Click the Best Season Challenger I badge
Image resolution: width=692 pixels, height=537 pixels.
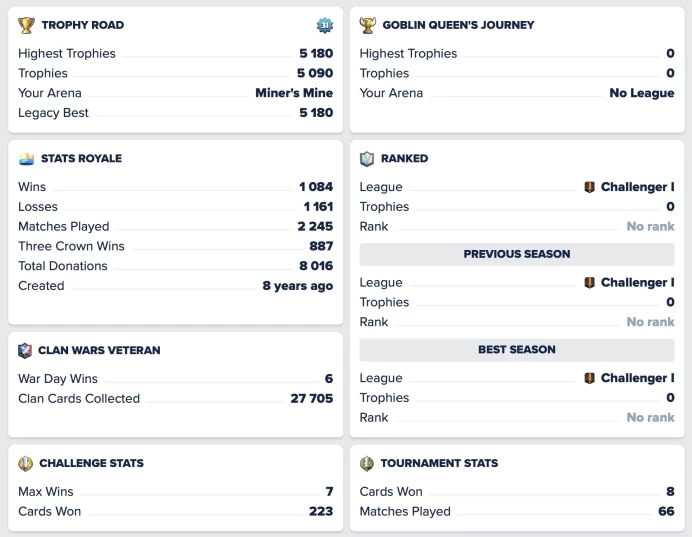589,378
